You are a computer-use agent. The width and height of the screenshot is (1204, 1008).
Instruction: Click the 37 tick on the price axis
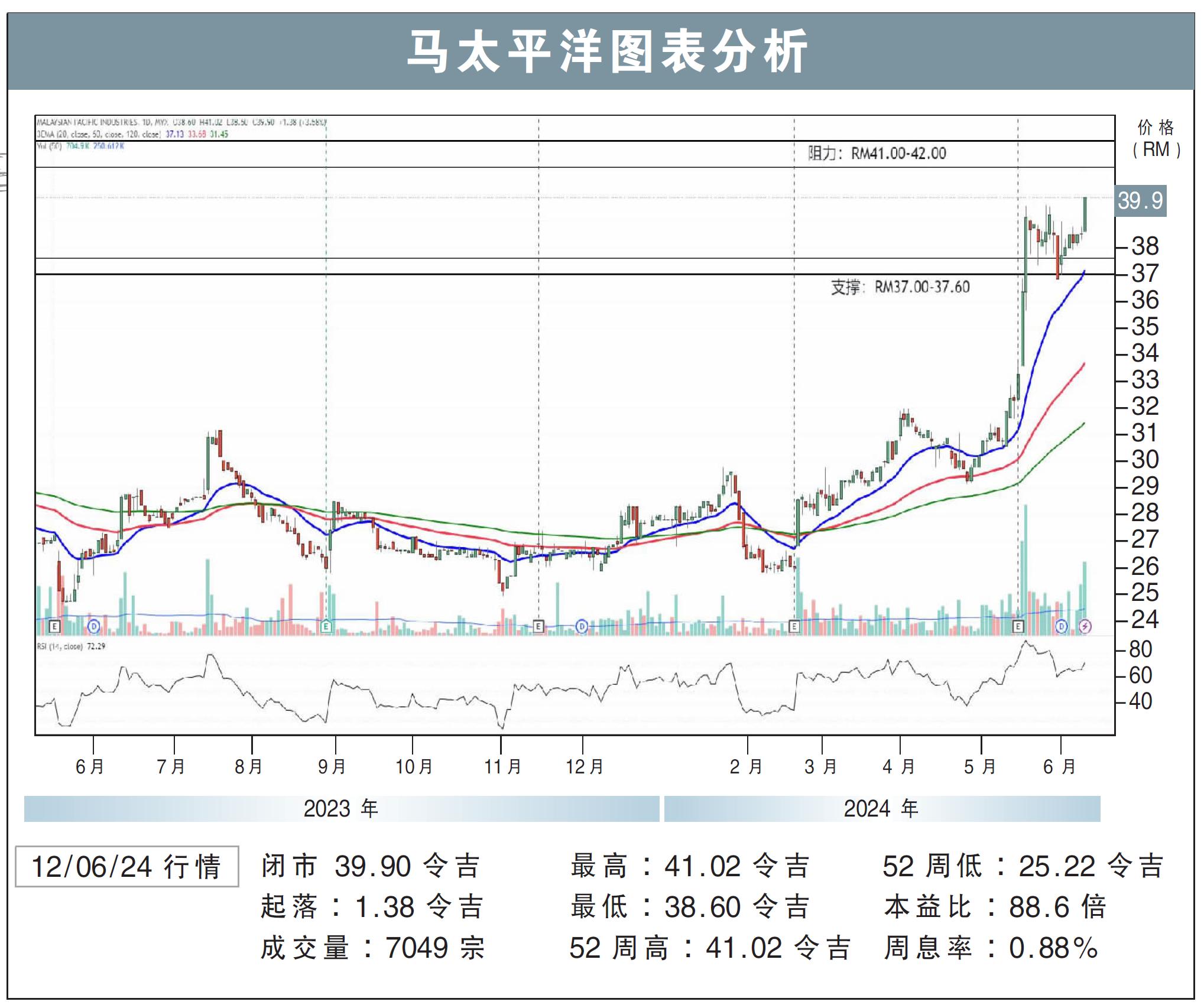(x=1145, y=274)
